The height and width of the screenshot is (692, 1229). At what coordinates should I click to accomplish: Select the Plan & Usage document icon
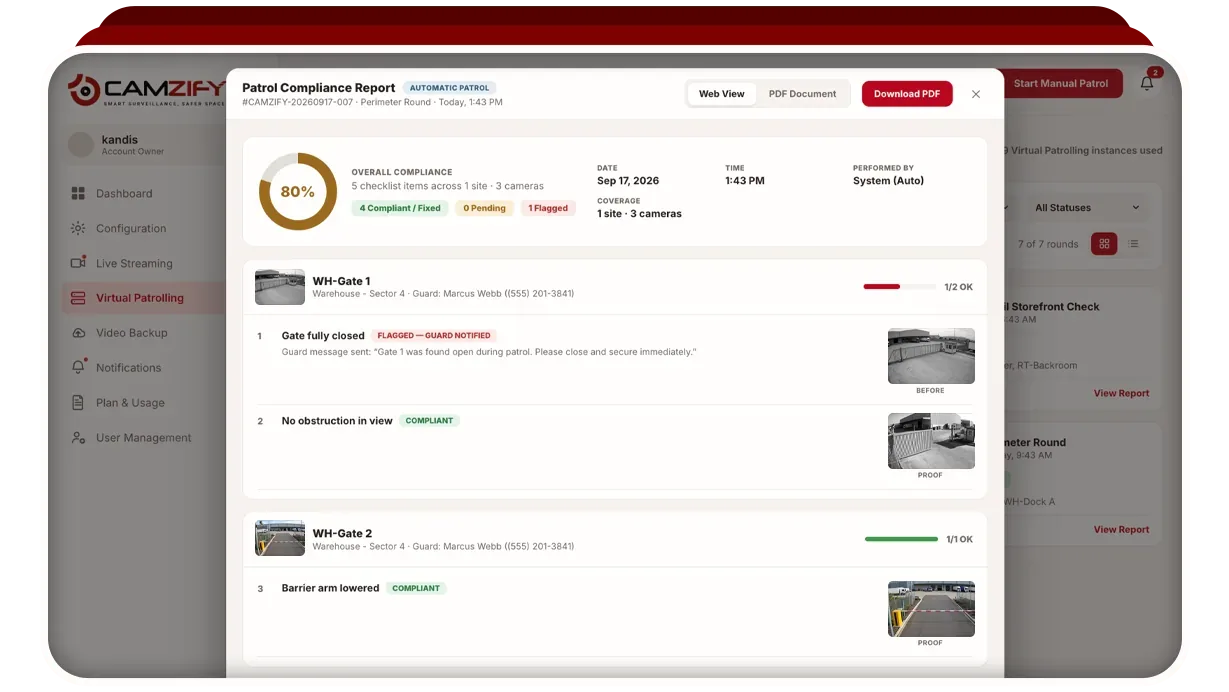pyautogui.click(x=78, y=403)
